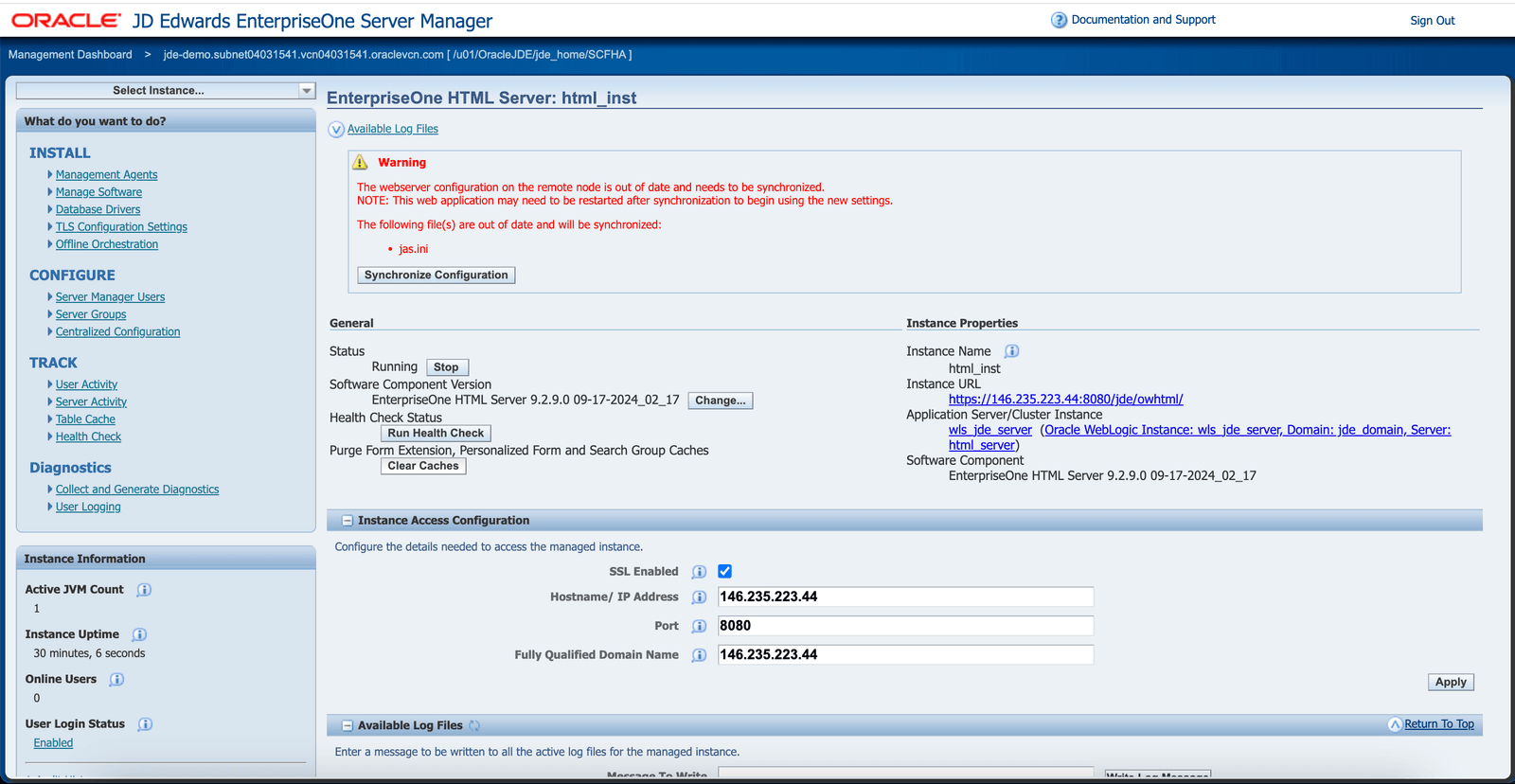
Task: Click Sign Out
Action: click(x=1432, y=21)
